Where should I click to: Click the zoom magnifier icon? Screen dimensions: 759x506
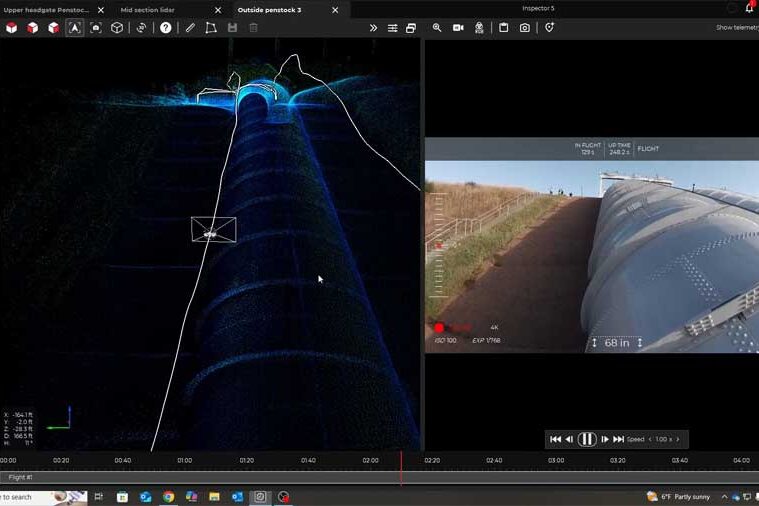[437, 28]
